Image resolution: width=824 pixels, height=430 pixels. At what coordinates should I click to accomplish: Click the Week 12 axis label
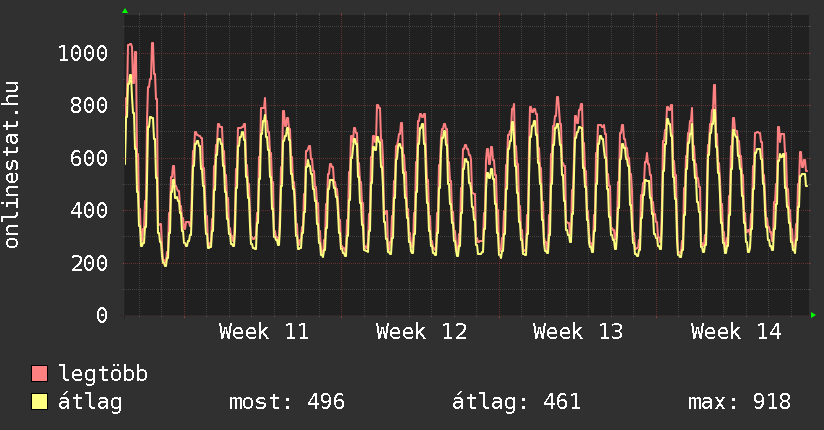tap(421, 332)
